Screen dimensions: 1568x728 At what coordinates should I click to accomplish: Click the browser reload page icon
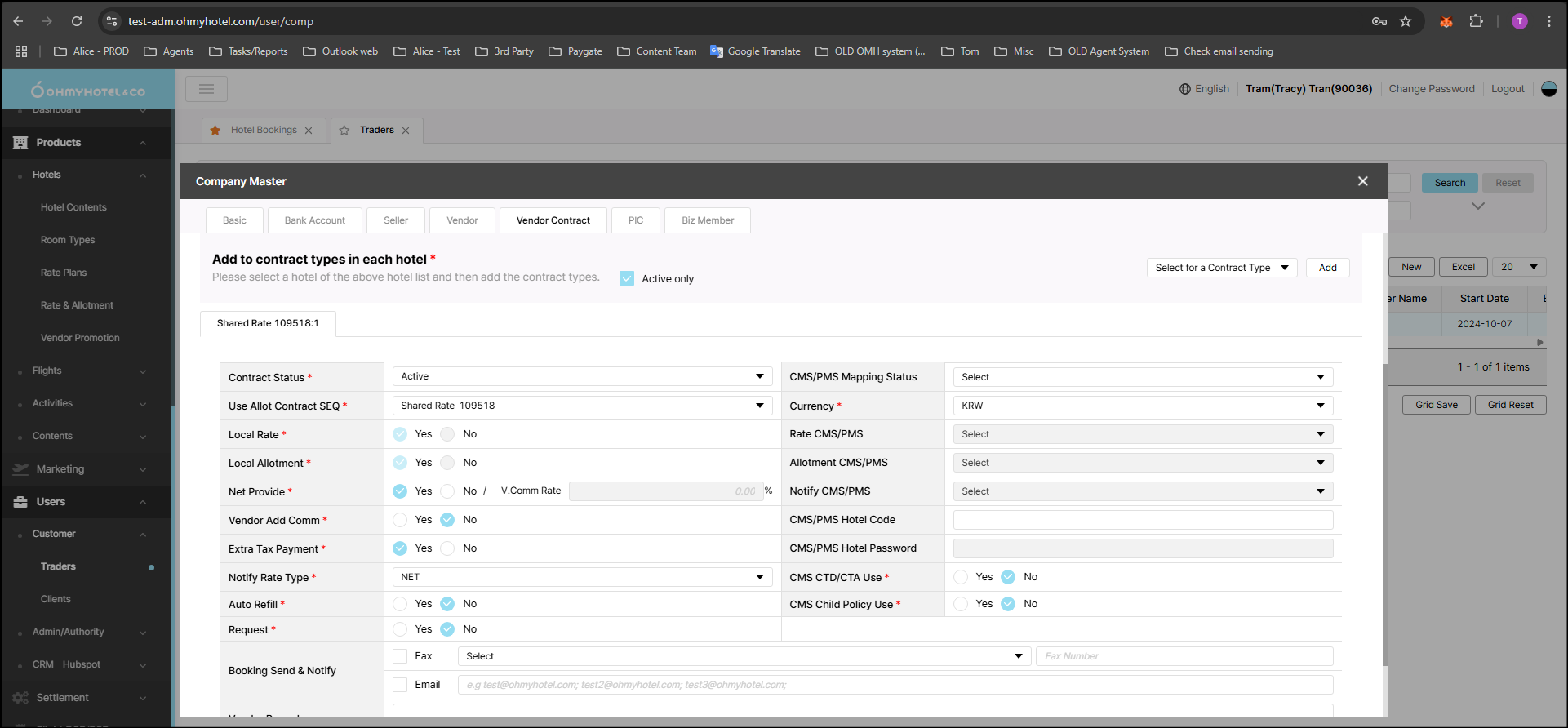(x=76, y=21)
